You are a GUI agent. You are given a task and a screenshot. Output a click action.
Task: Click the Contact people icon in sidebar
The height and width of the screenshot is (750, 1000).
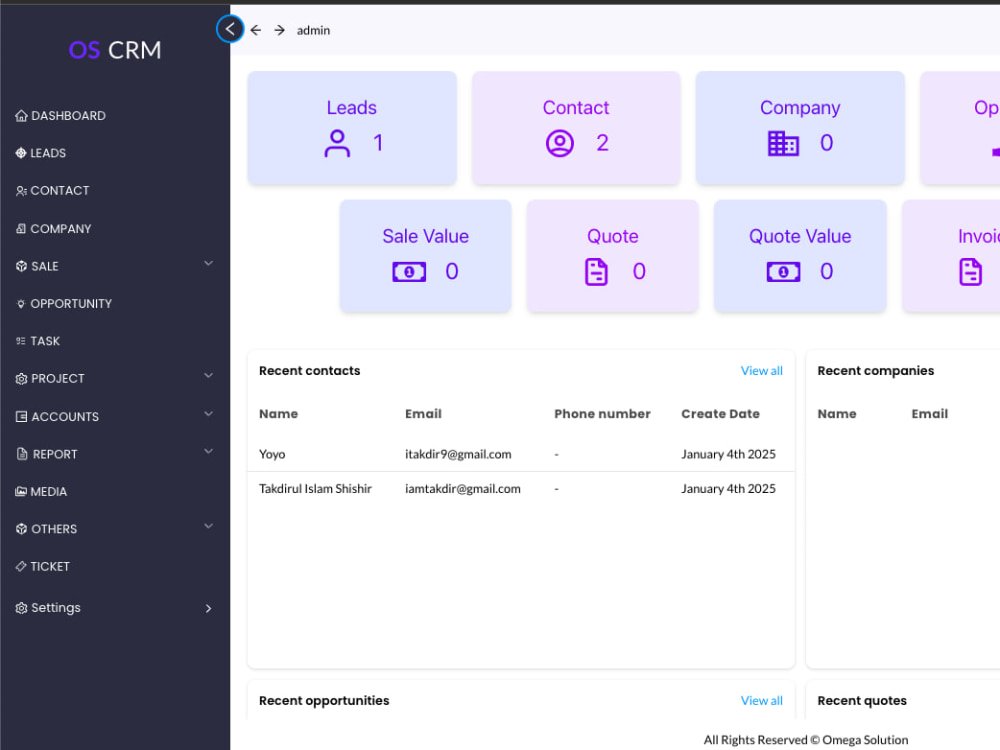coord(21,191)
